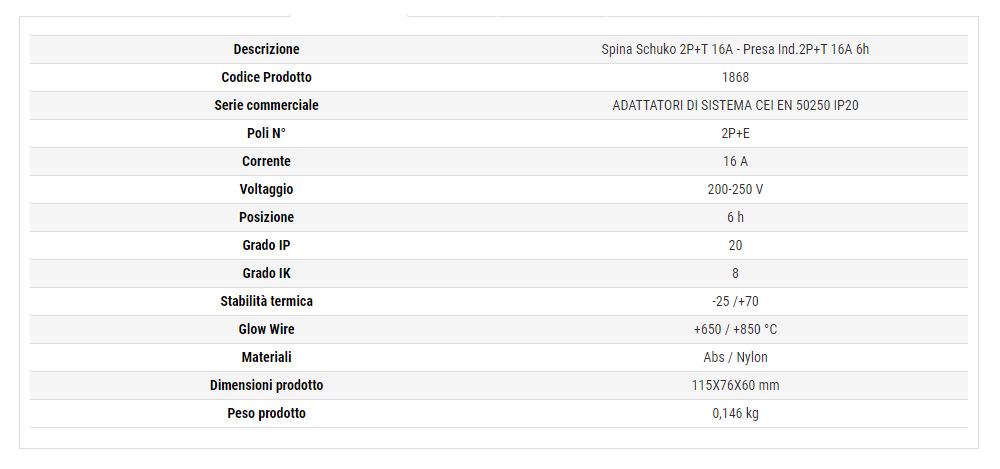Screen dimensions: 1000x469
Task: Select the -25 /+70 thermal stability value
Action: 735,301
